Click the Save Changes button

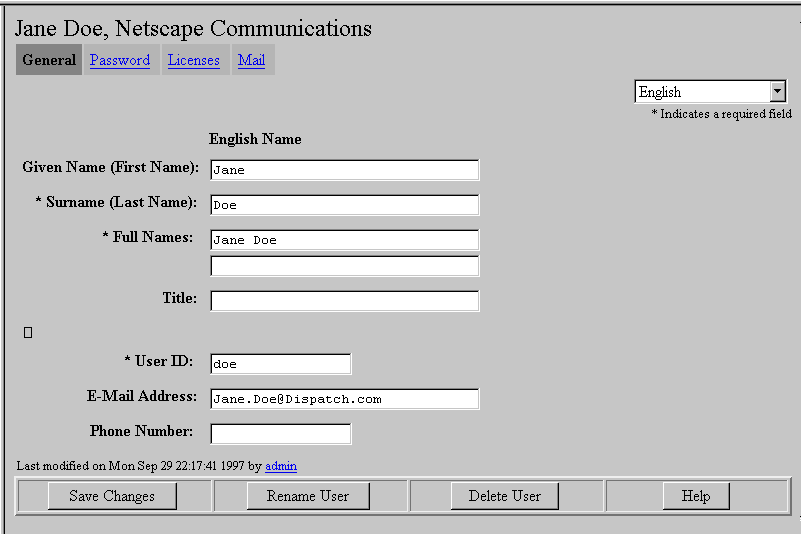point(112,496)
